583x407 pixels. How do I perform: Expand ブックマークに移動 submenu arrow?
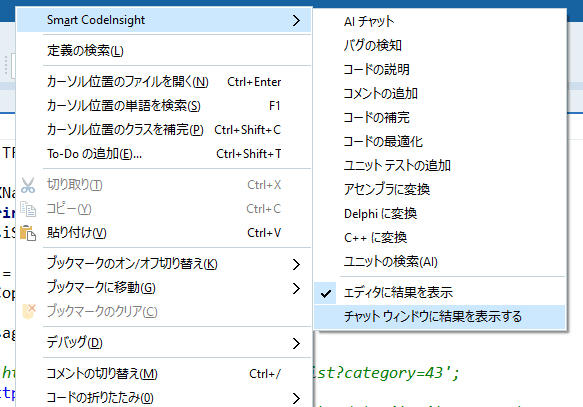coord(296,288)
